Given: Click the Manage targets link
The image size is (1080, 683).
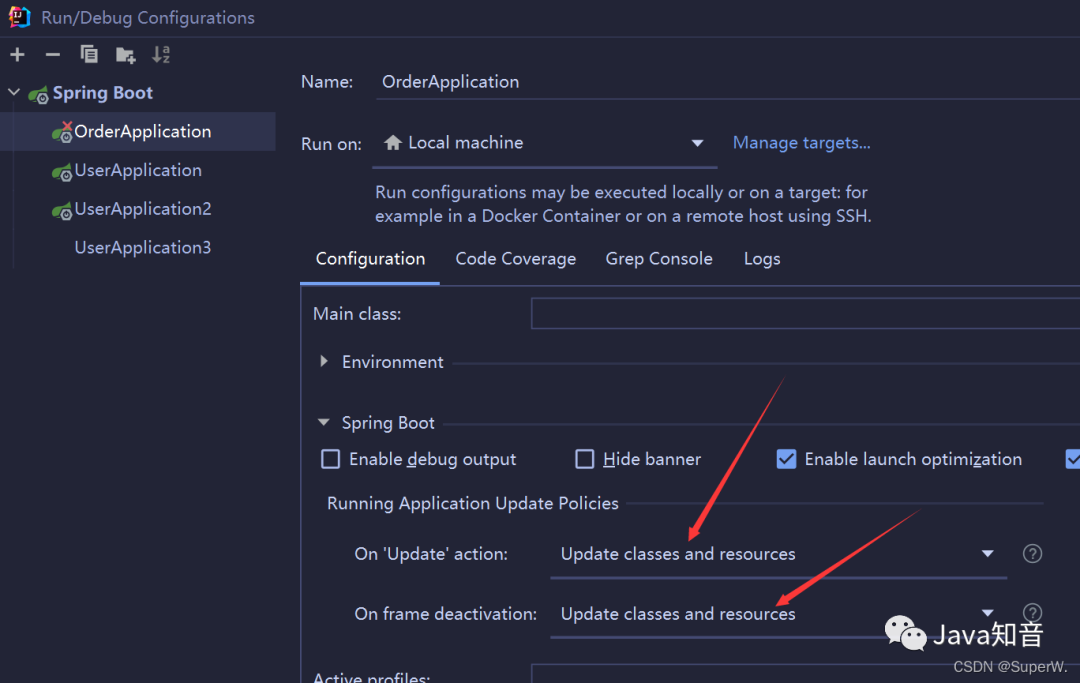Looking at the screenshot, I should [801, 143].
